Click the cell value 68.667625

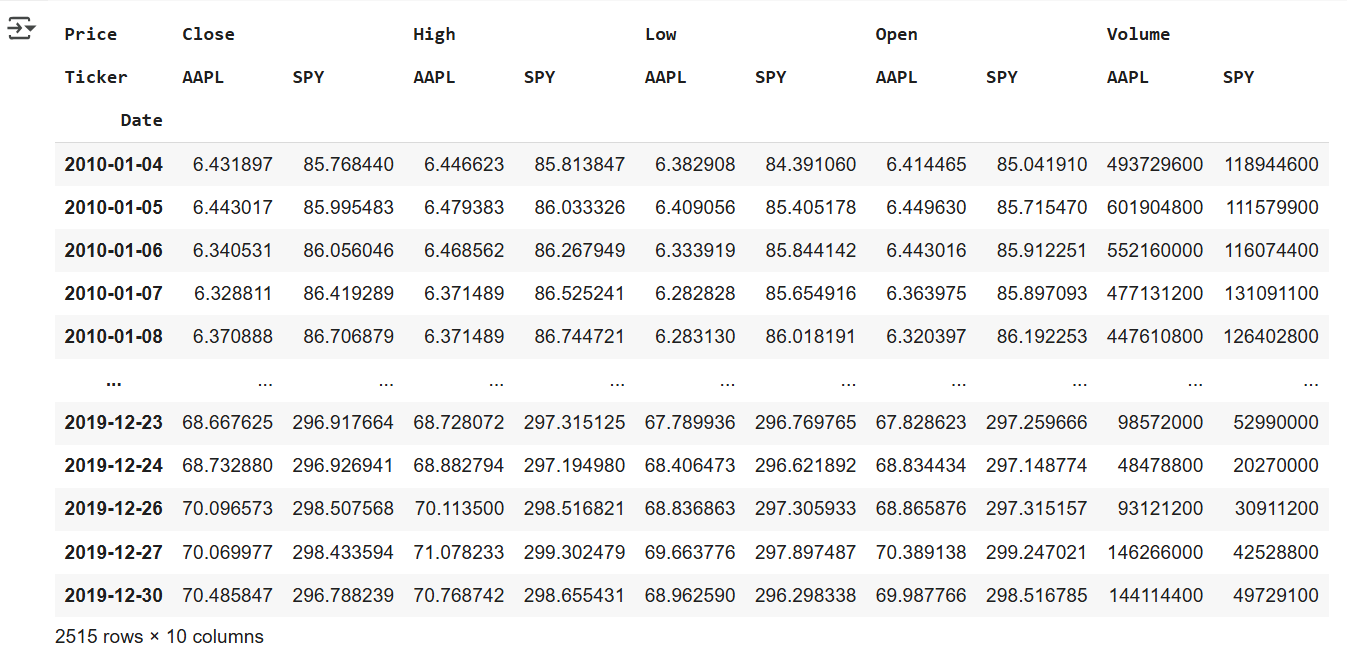[x=227, y=423]
